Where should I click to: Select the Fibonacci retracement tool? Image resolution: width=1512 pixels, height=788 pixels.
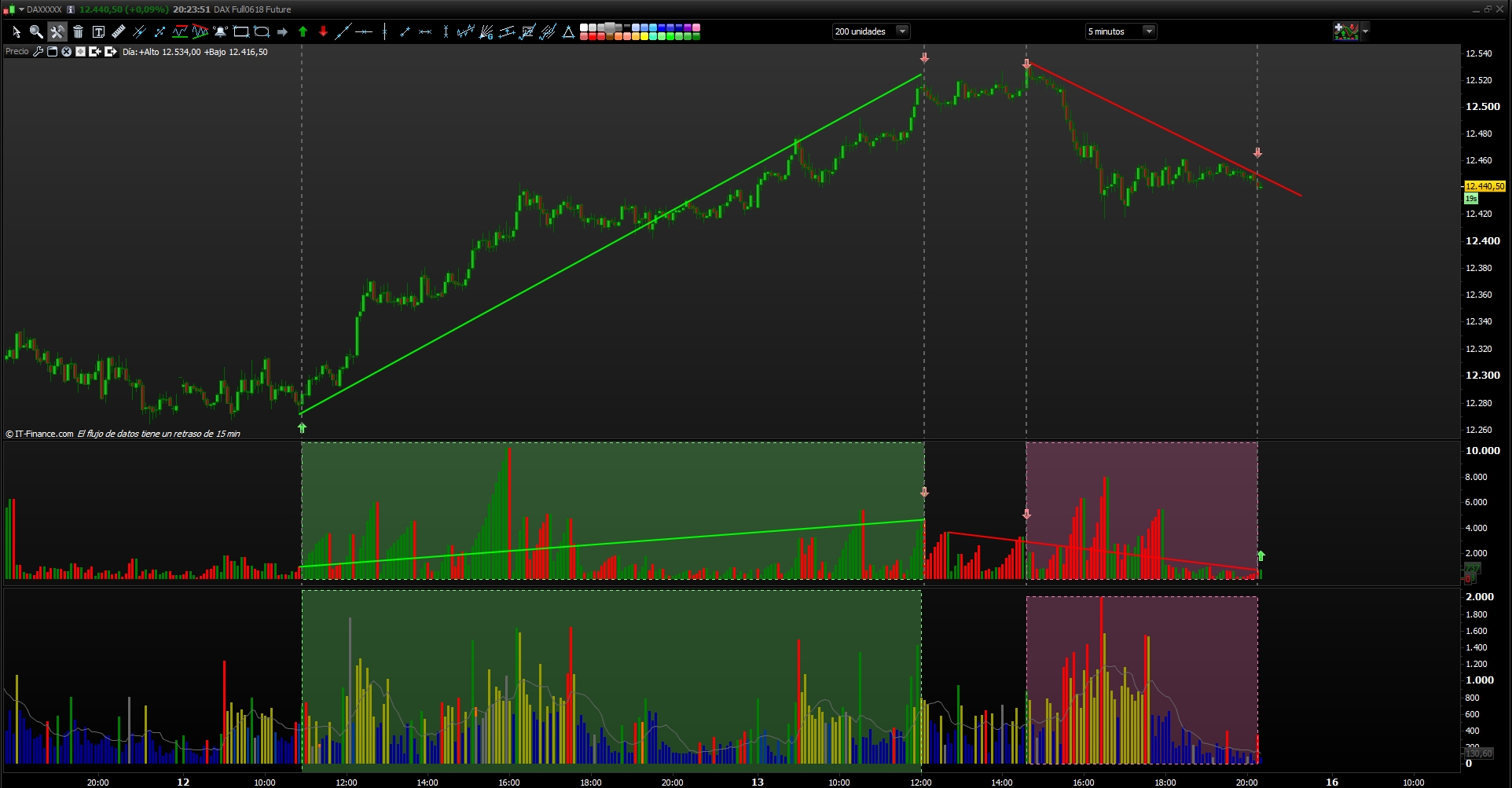[x=527, y=31]
